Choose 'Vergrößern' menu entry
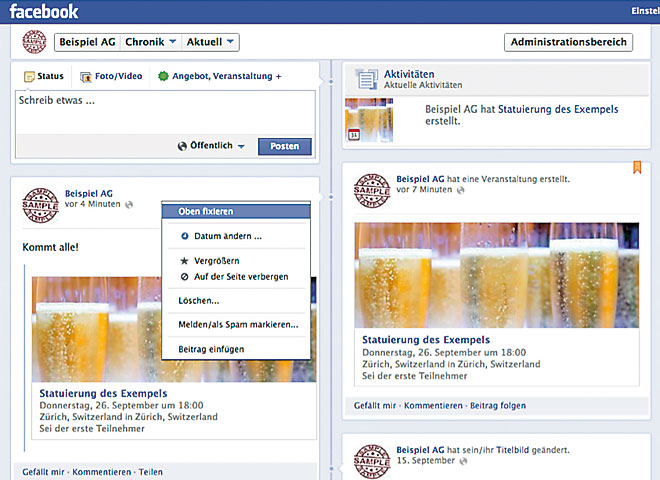660x480 pixels. (x=236, y=261)
